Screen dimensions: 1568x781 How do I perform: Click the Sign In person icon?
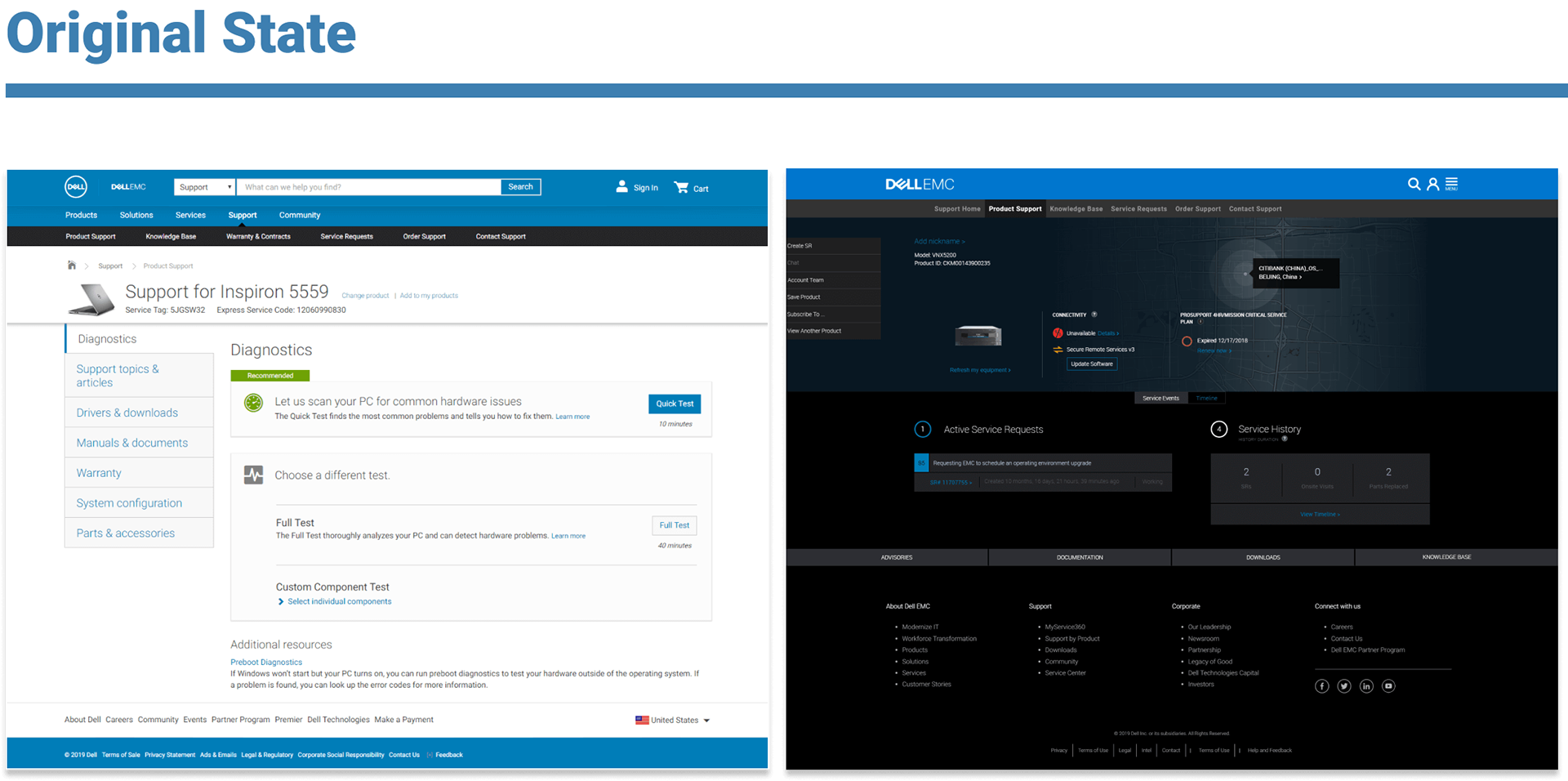point(622,187)
